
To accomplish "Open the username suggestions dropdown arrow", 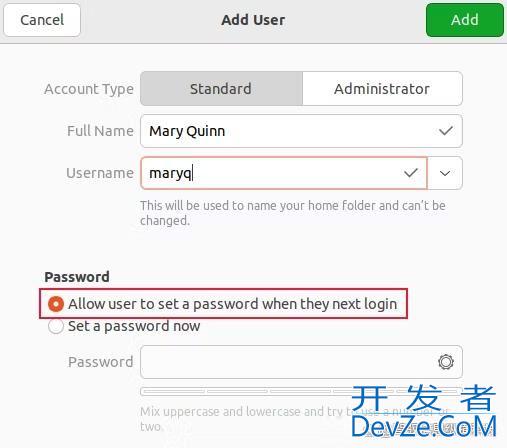I will click(445, 173).
